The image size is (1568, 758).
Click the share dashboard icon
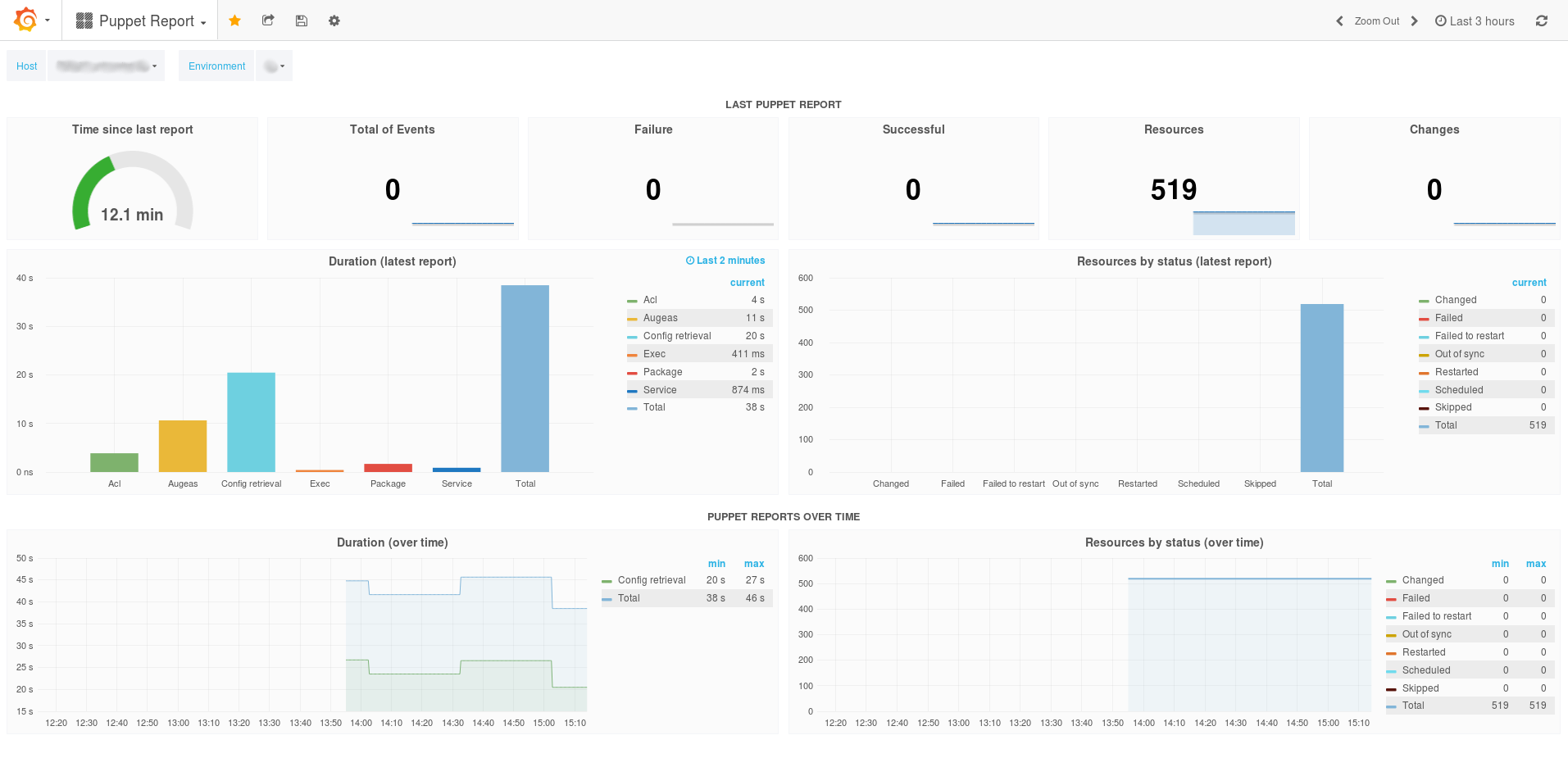(268, 20)
